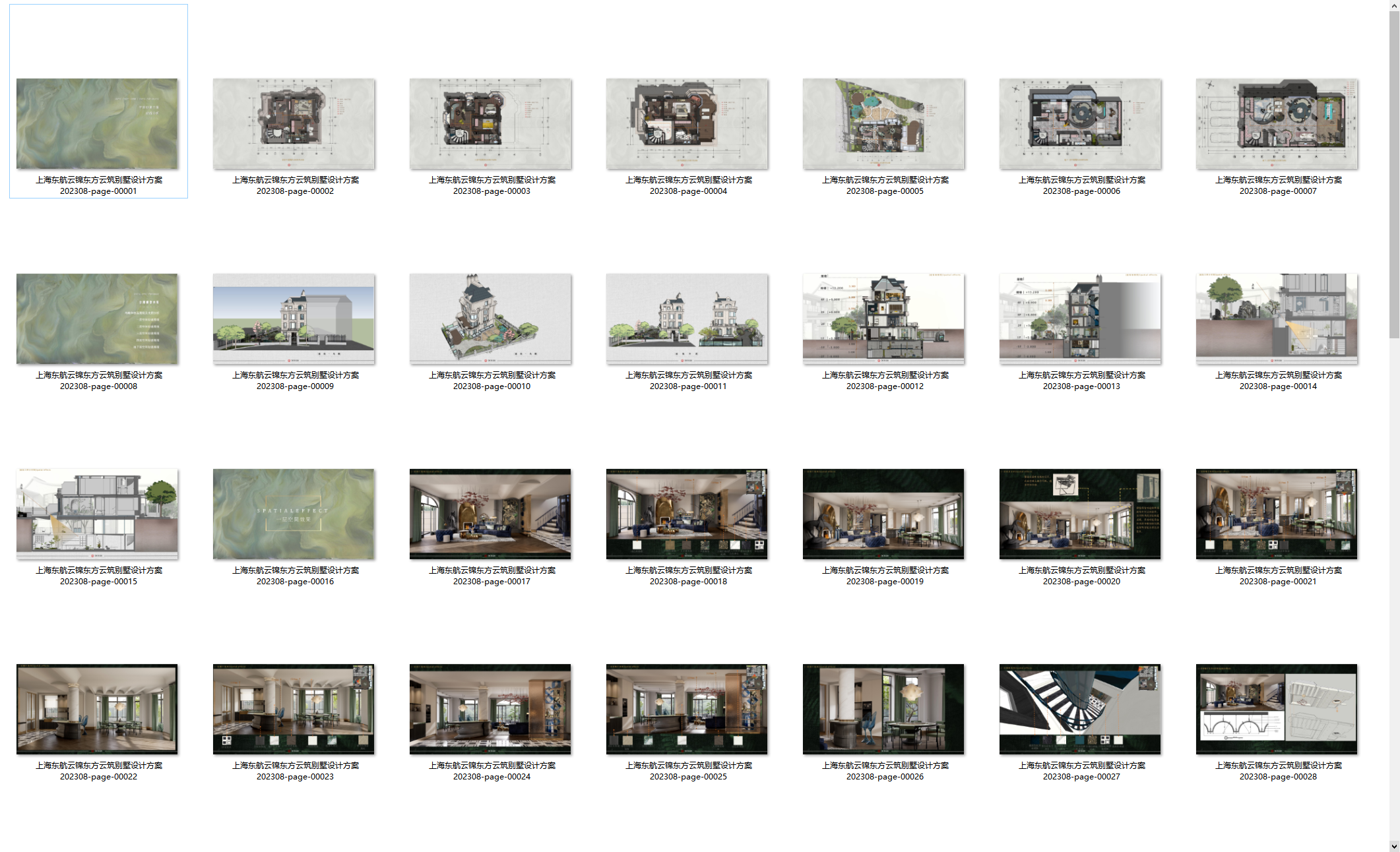Open floor plan image page-00002

294,123
